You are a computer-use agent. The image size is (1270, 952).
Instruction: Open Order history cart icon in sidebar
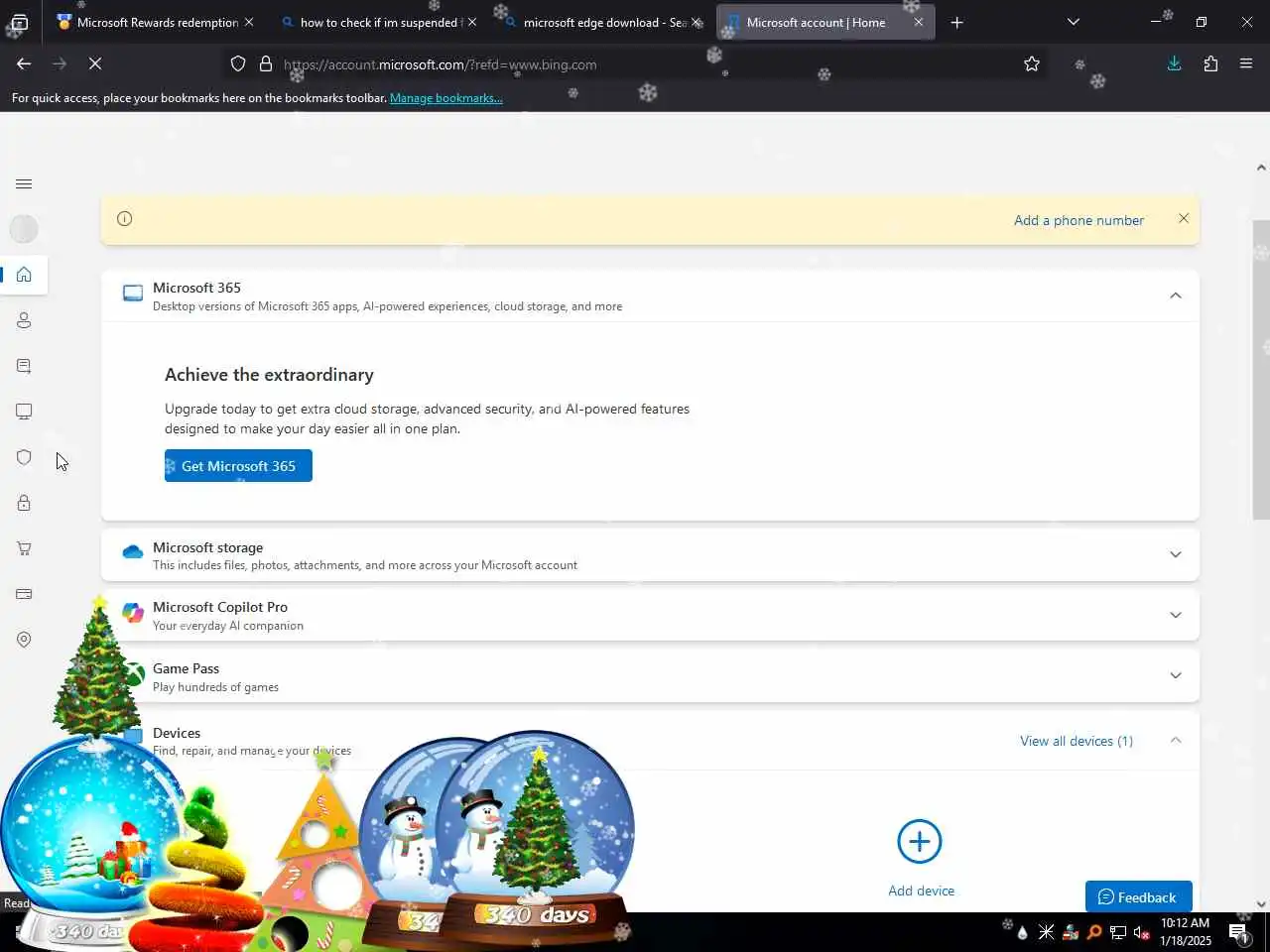click(24, 548)
